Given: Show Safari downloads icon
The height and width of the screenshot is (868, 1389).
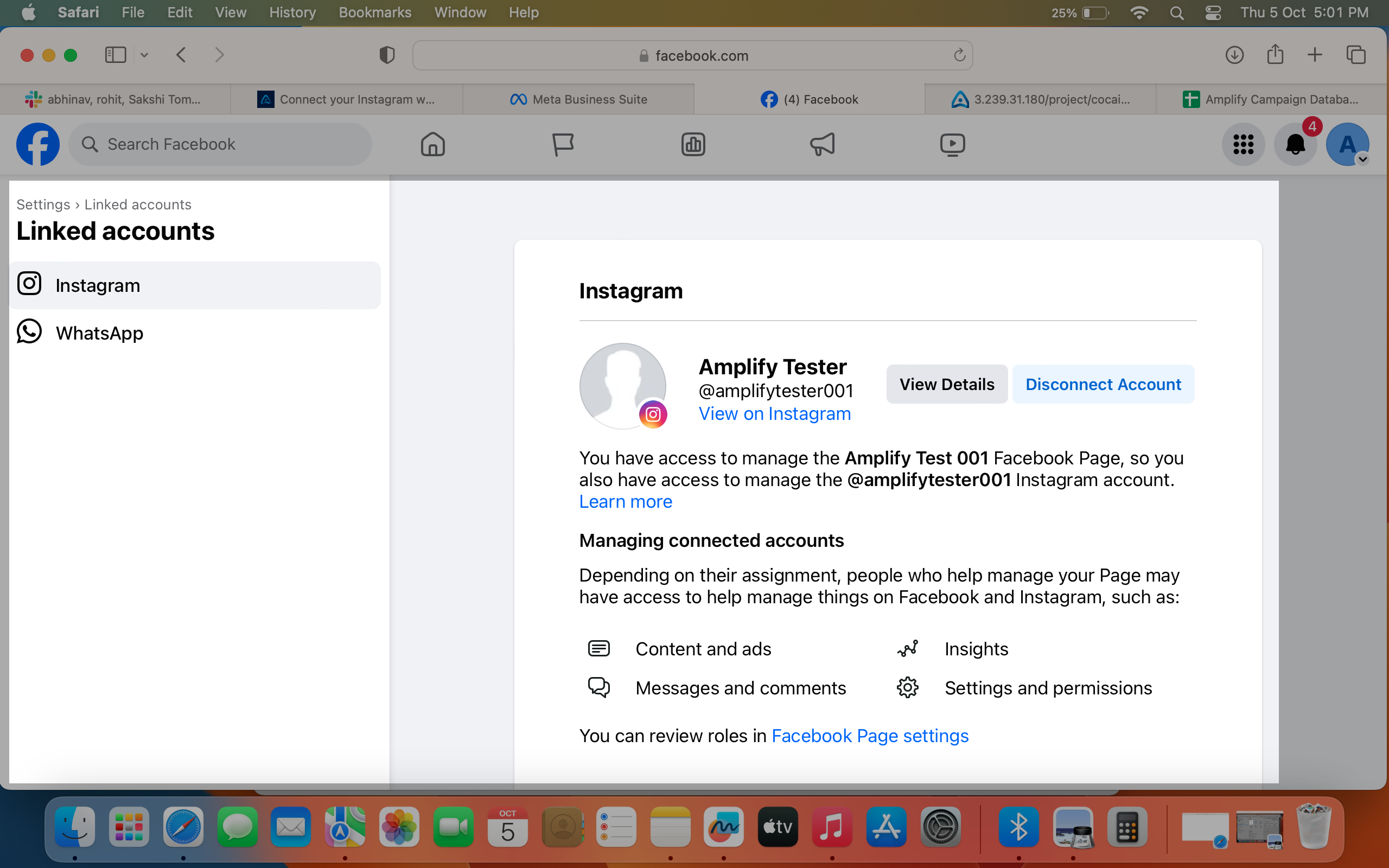Looking at the screenshot, I should click(1234, 55).
